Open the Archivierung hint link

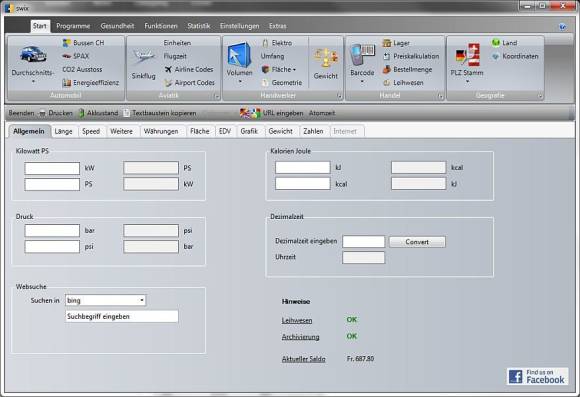coord(300,337)
